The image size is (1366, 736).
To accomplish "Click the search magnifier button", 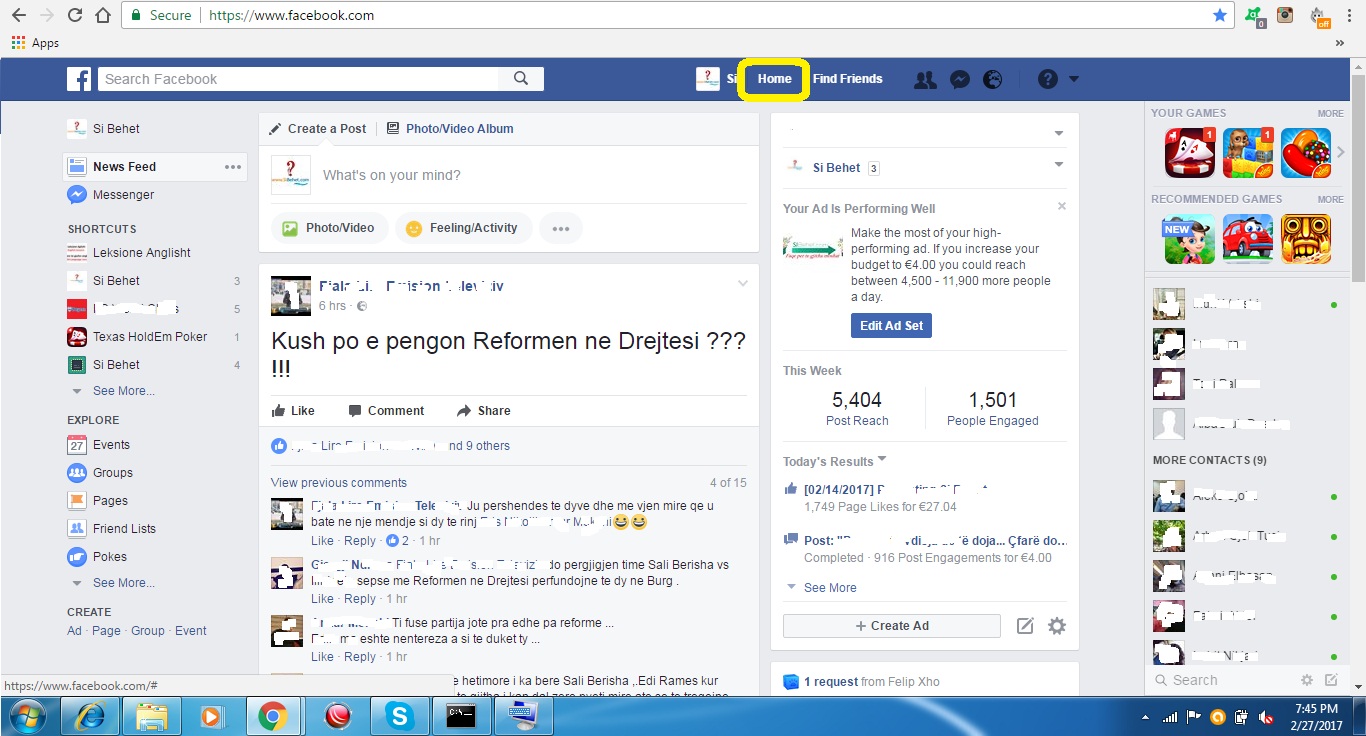I will [521, 79].
